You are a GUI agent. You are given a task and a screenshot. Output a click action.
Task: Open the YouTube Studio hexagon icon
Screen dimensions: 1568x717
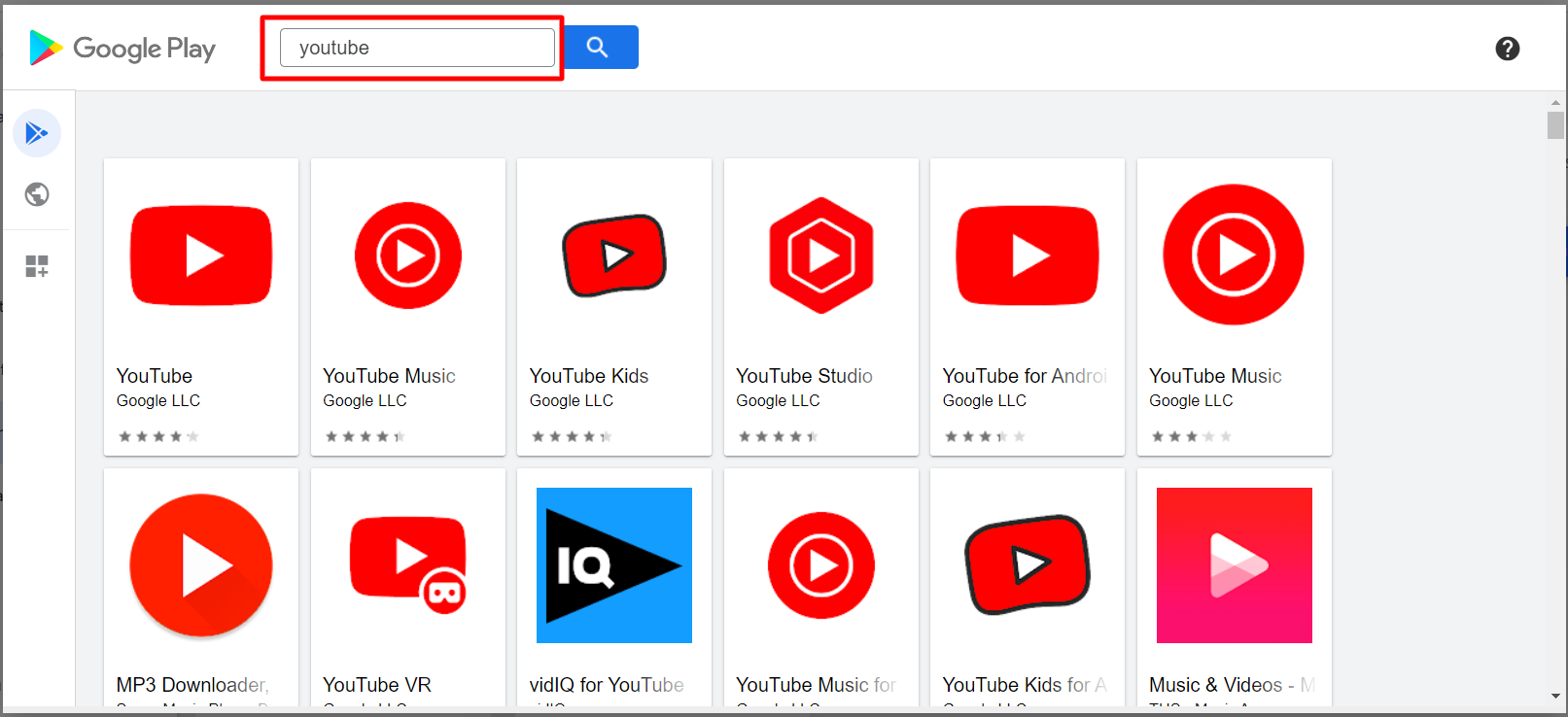[821, 256]
